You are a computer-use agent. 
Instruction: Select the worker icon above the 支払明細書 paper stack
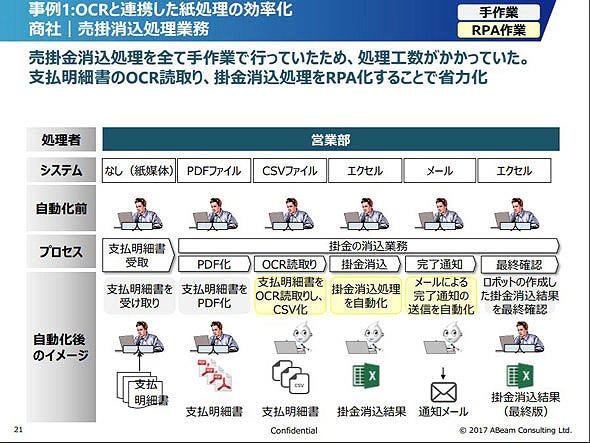click(x=139, y=337)
